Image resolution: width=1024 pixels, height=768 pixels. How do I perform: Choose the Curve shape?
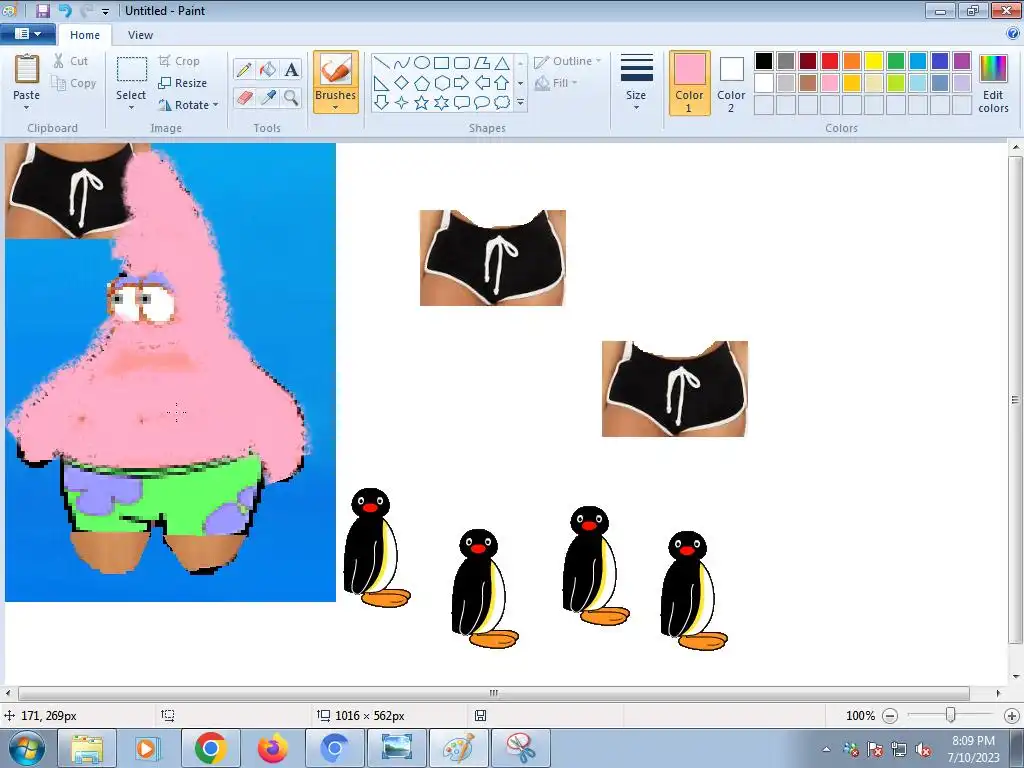[x=402, y=63]
